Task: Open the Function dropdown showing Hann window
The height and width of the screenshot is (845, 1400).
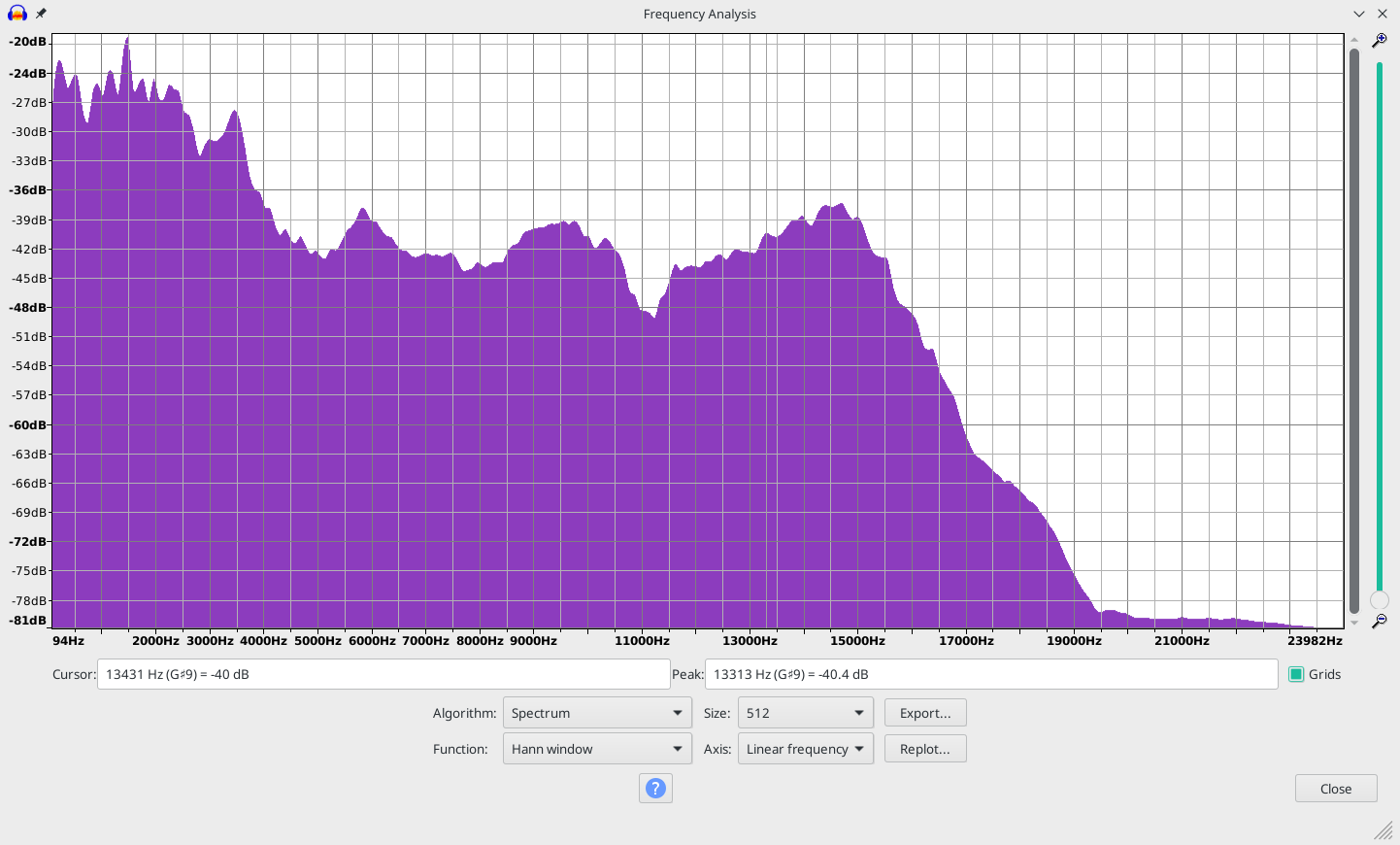Action: point(597,749)
